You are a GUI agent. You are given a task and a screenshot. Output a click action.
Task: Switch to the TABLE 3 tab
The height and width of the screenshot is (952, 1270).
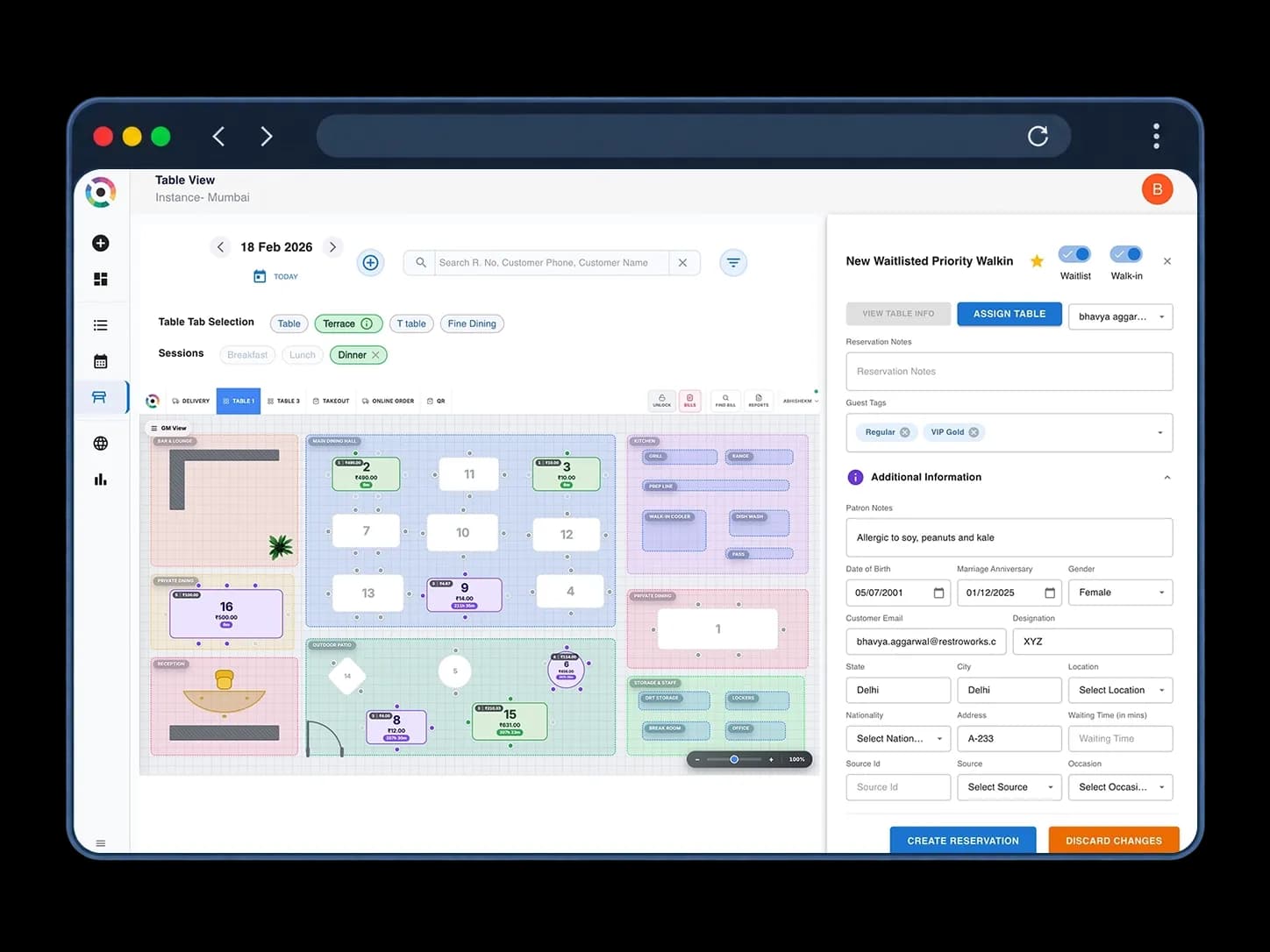[x=283, y=401]
